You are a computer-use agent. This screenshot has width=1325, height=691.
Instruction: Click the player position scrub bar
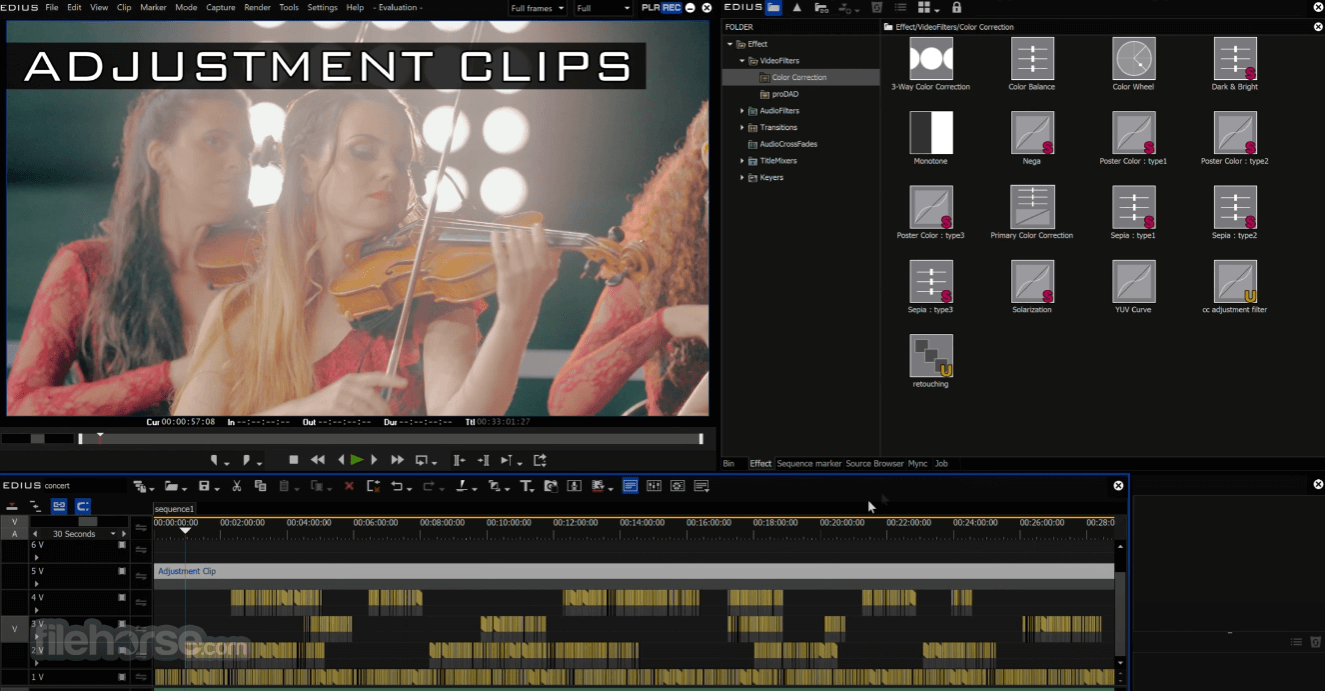[390, 438]
